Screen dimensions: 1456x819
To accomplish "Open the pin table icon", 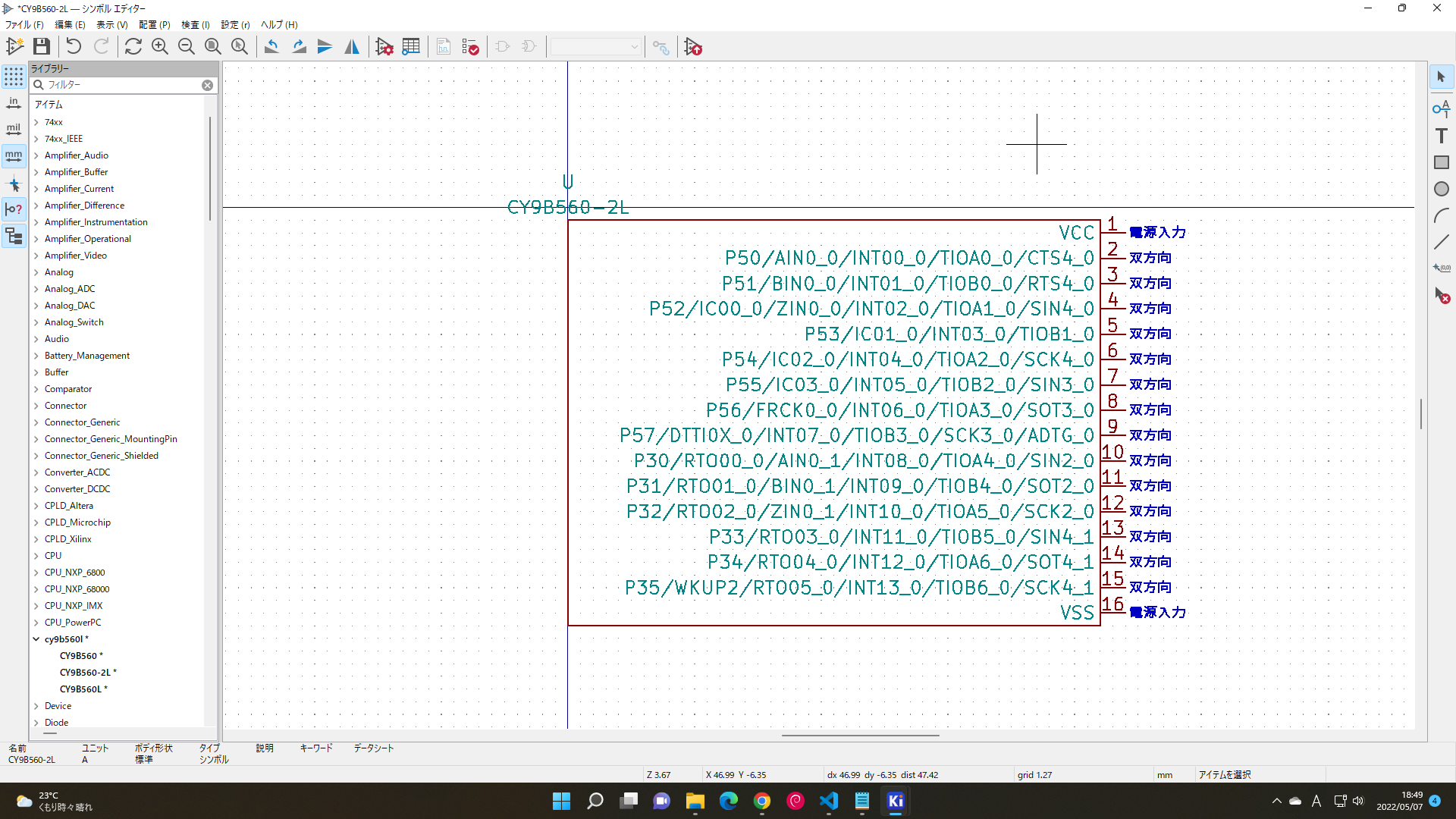I will click(x=411, y=47).
